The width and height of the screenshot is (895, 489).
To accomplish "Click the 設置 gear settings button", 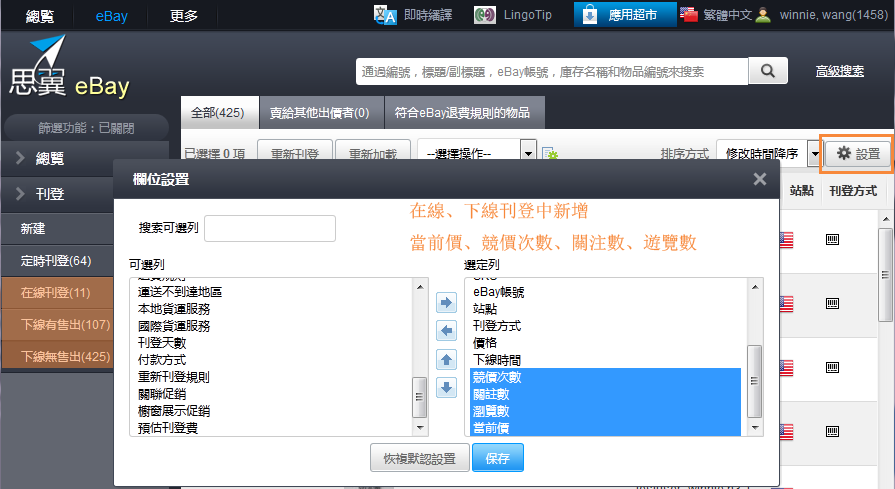I will (858, 153).
